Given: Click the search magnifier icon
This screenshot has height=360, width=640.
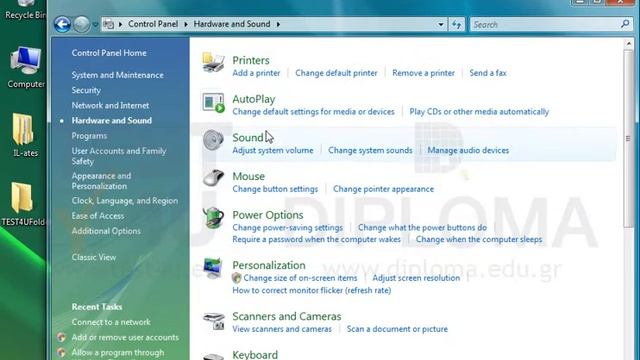Looking at the screenshot, I should (x=625, y=24).
